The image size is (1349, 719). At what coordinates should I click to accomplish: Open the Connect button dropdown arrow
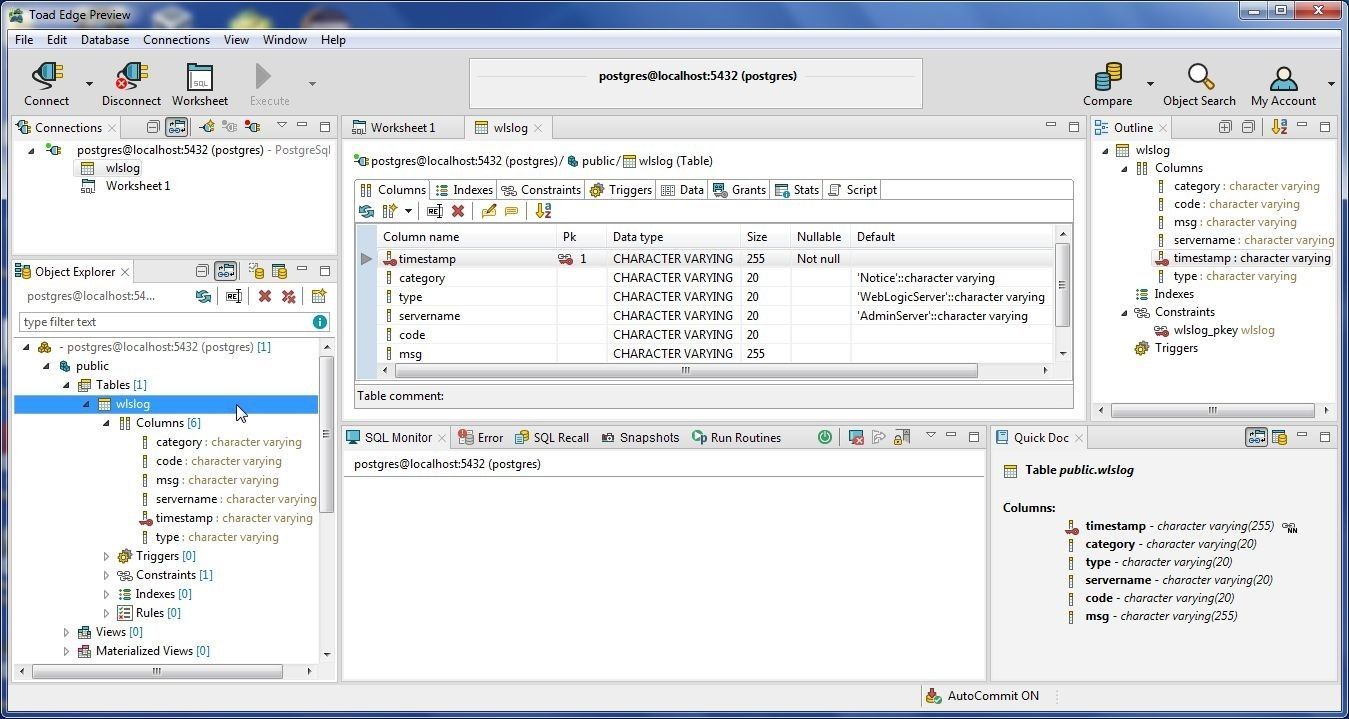point(89,84)
